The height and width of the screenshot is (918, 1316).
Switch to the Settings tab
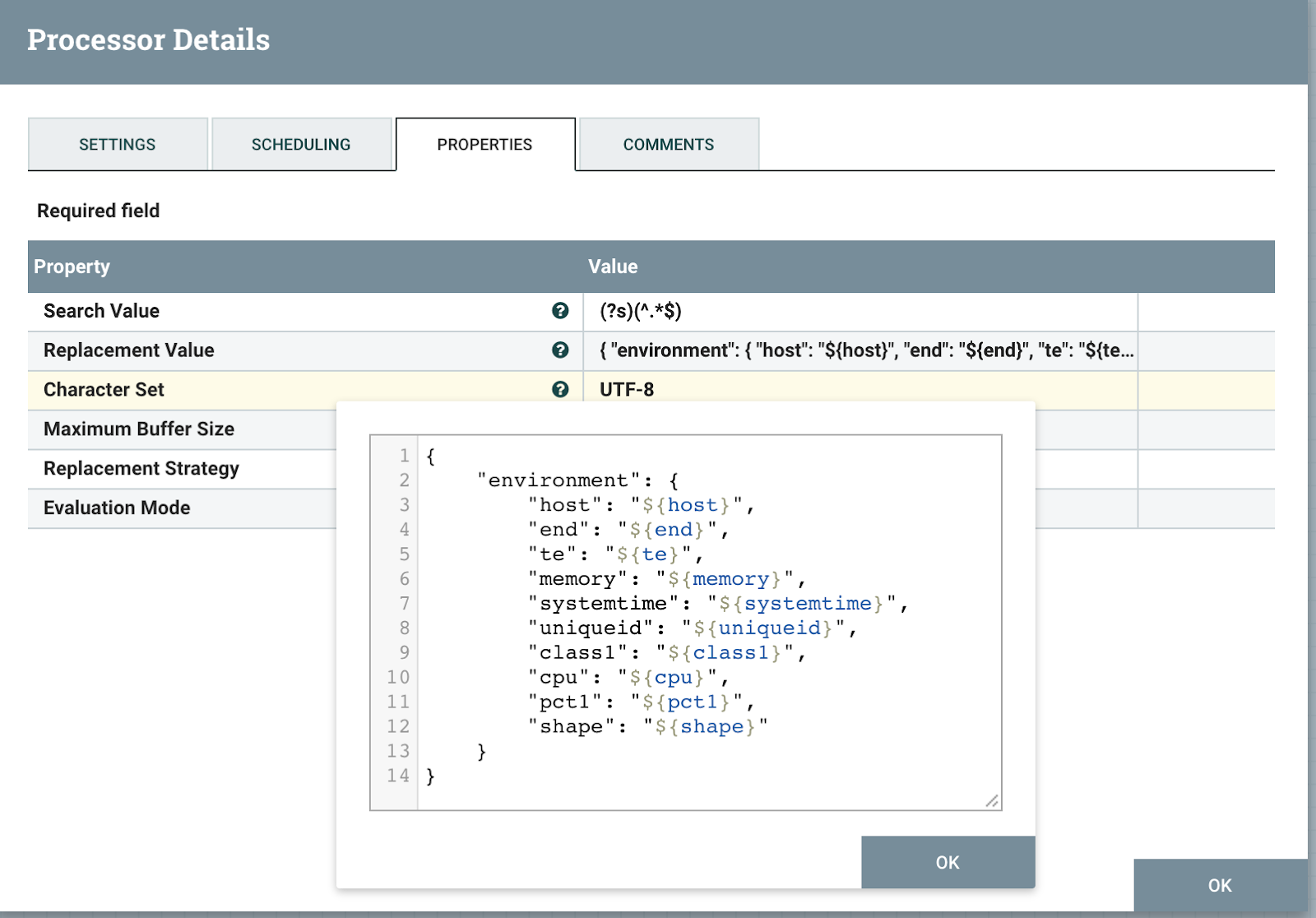tap(118, 145)
